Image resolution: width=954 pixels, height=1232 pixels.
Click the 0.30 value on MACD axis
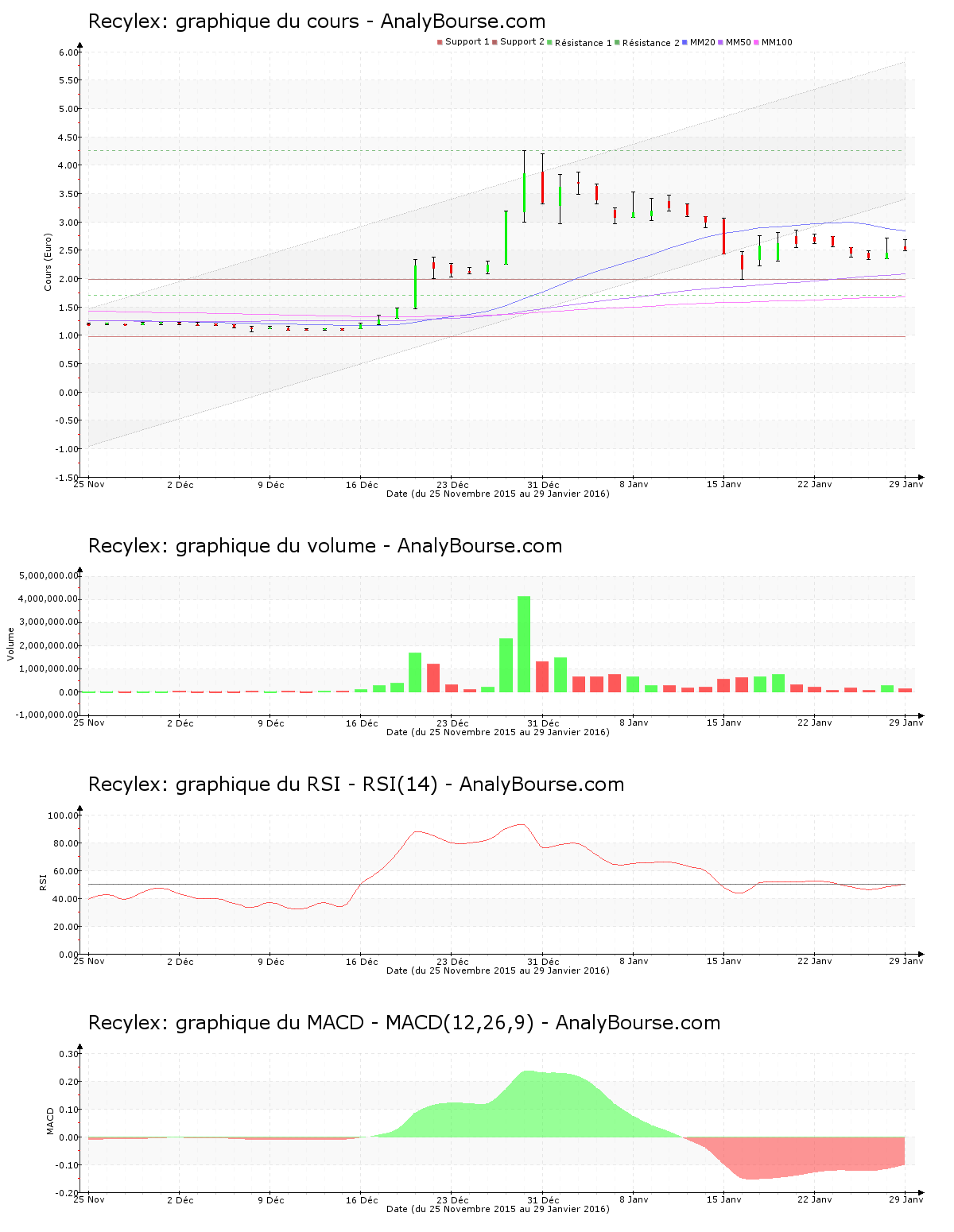coord(69,1054)
